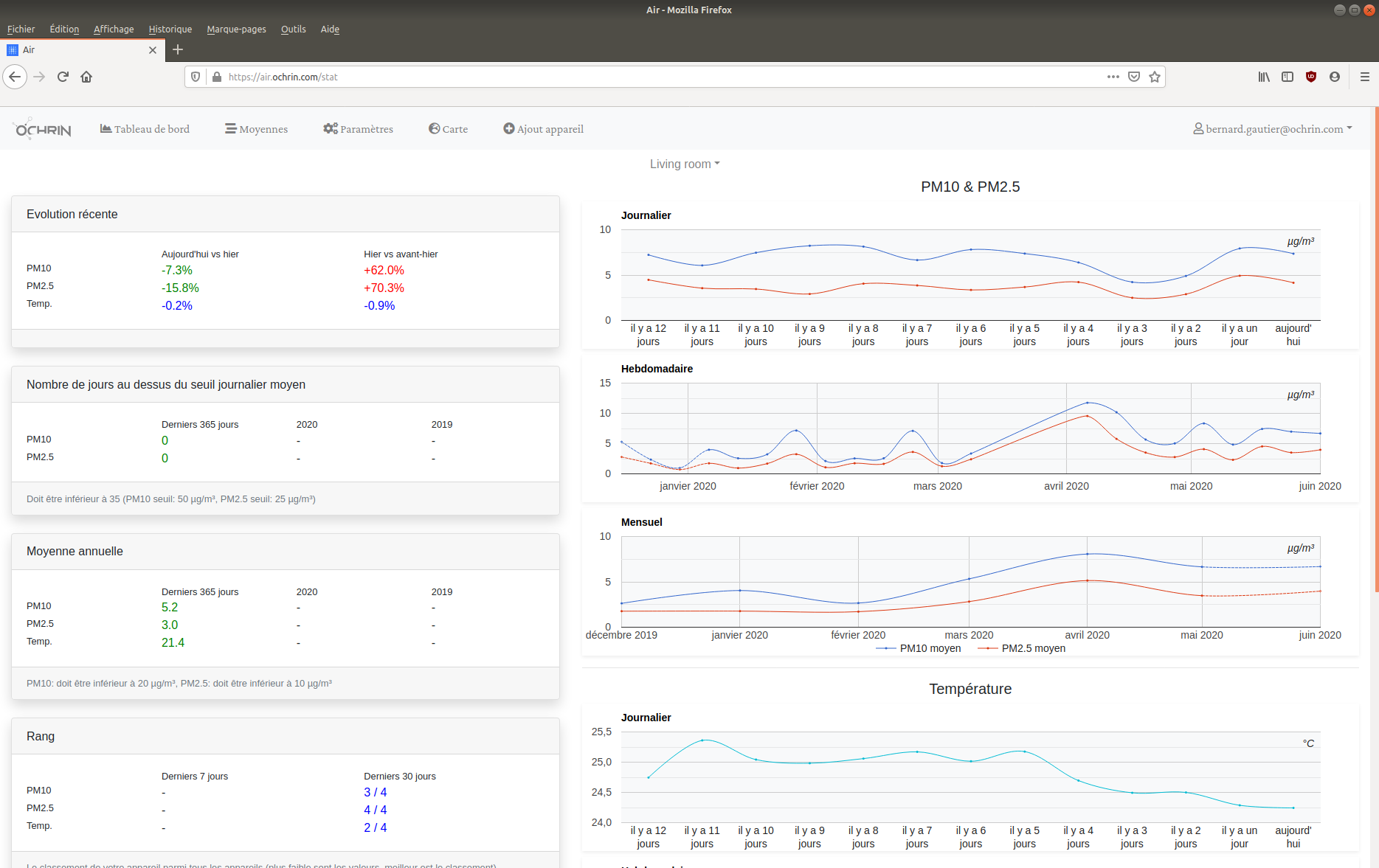Save the page to Pocket
Image resolution: width=1379 pixels, height=868 pixels.
click(x=1134, y=77)
